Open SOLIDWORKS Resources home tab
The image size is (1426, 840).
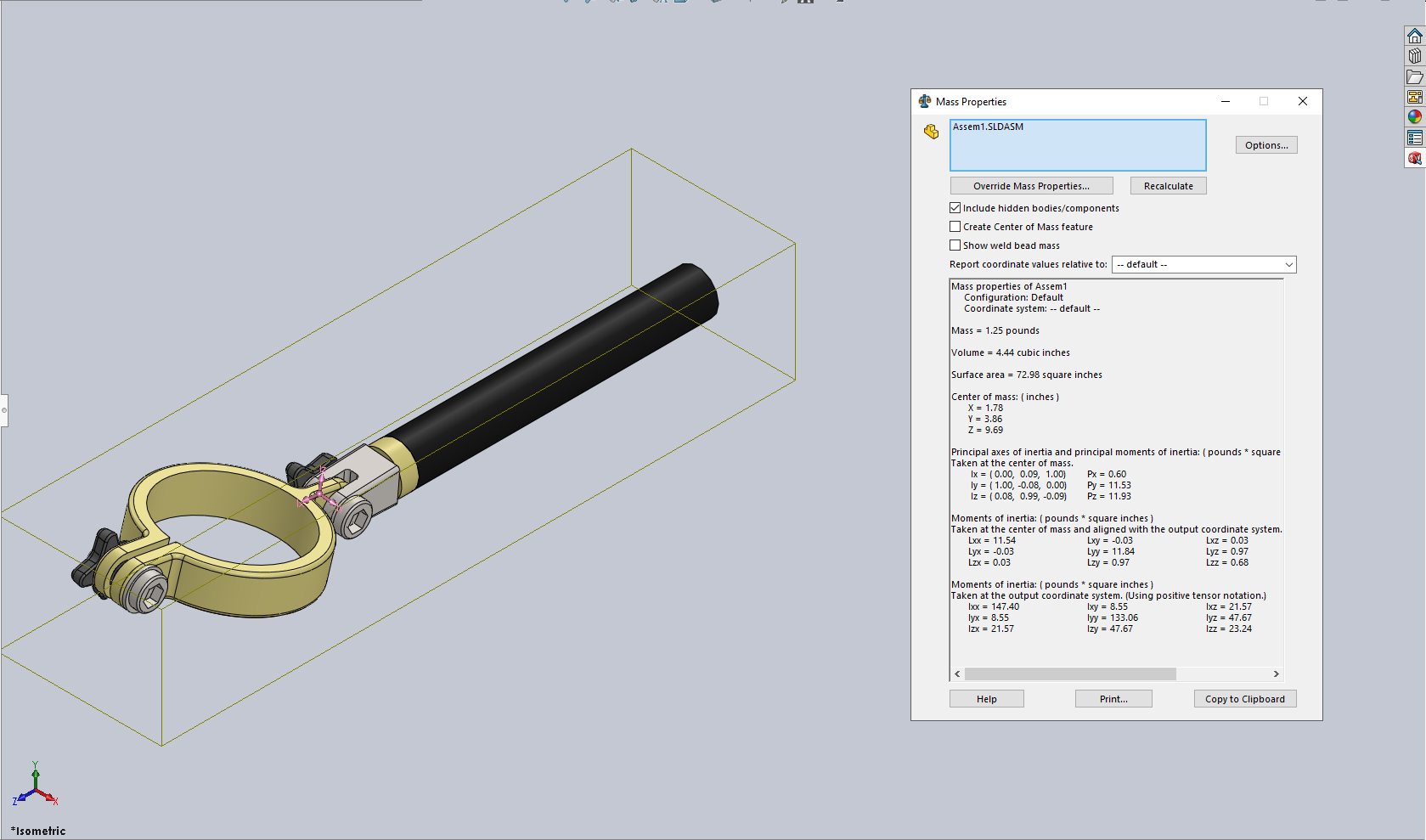pos(1414,36)
